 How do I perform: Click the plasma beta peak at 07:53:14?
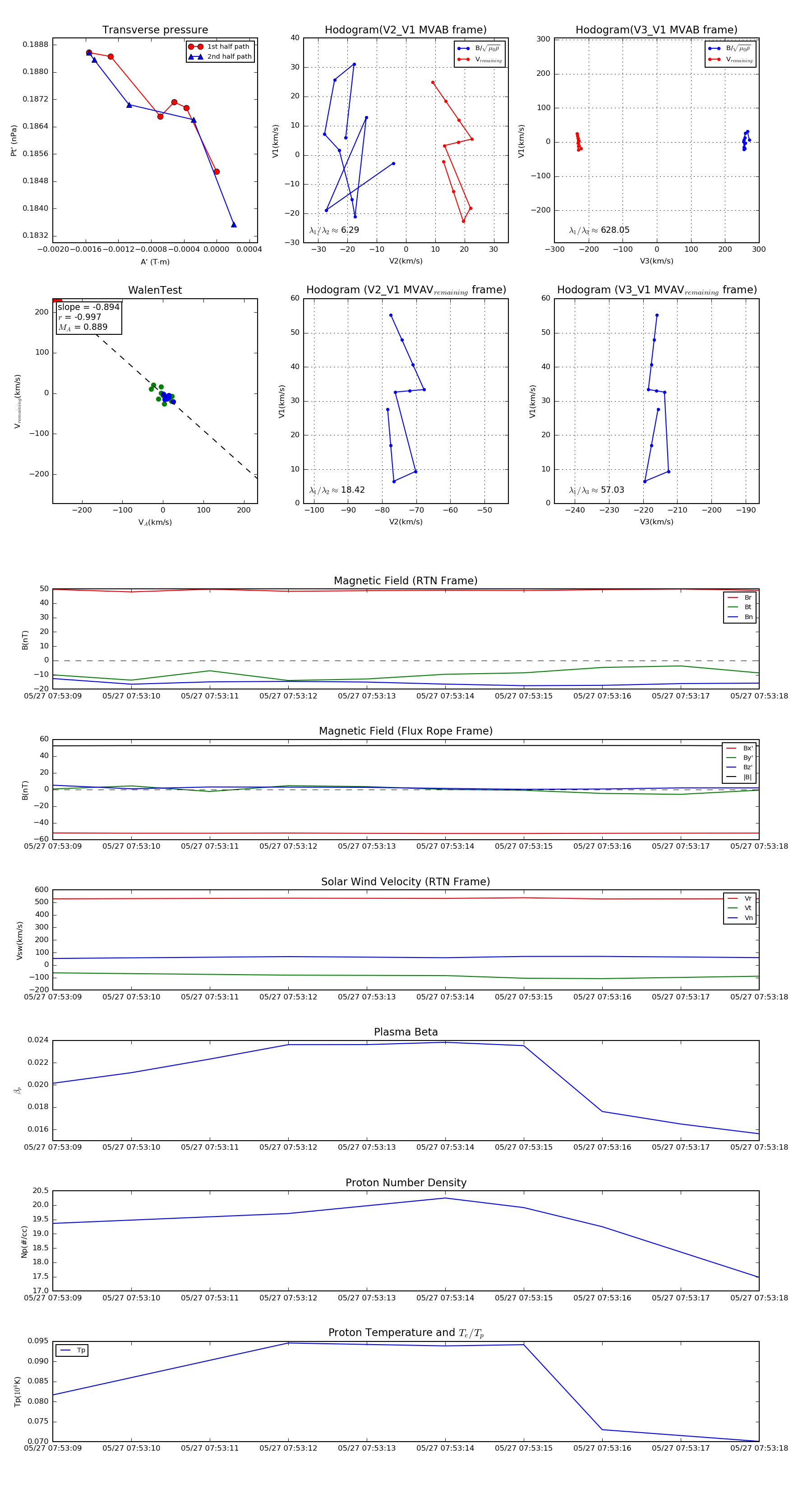tap(445, 1042)
